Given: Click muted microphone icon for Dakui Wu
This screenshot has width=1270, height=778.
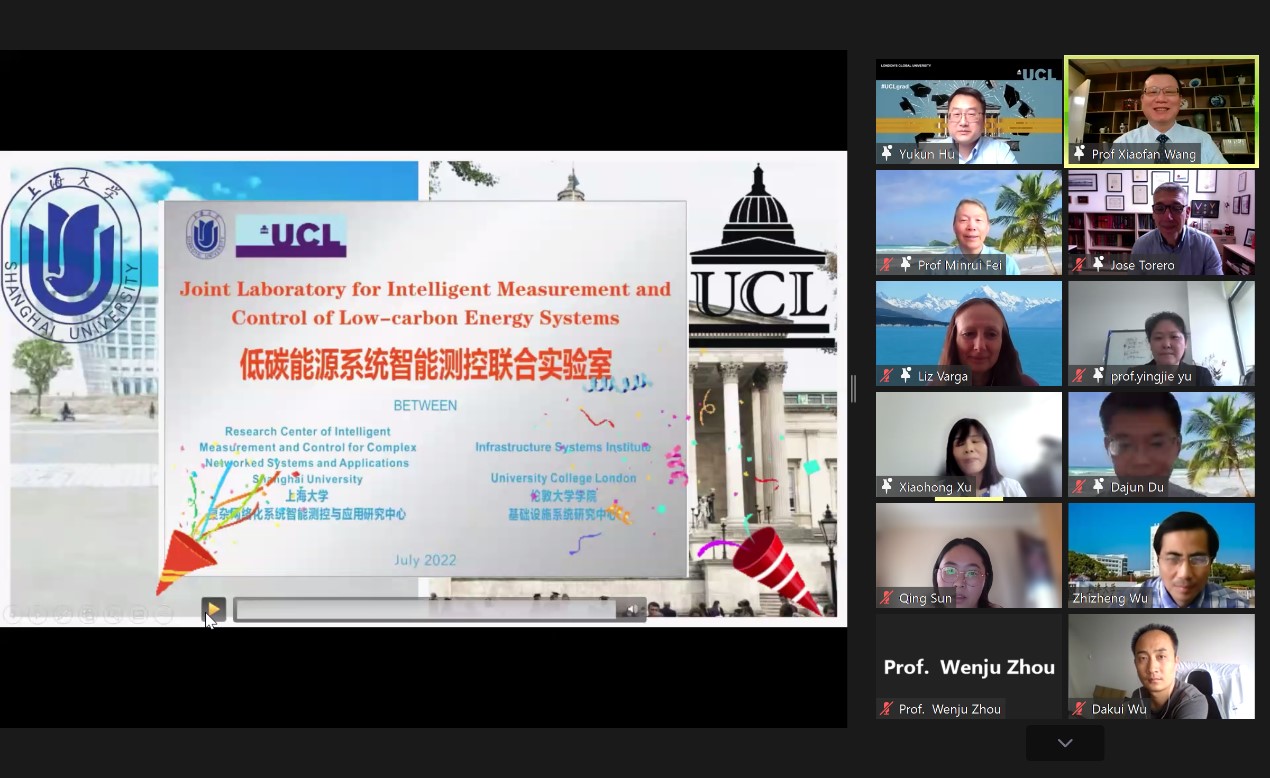Looking at the screenshot, I should pos(1079,709).
